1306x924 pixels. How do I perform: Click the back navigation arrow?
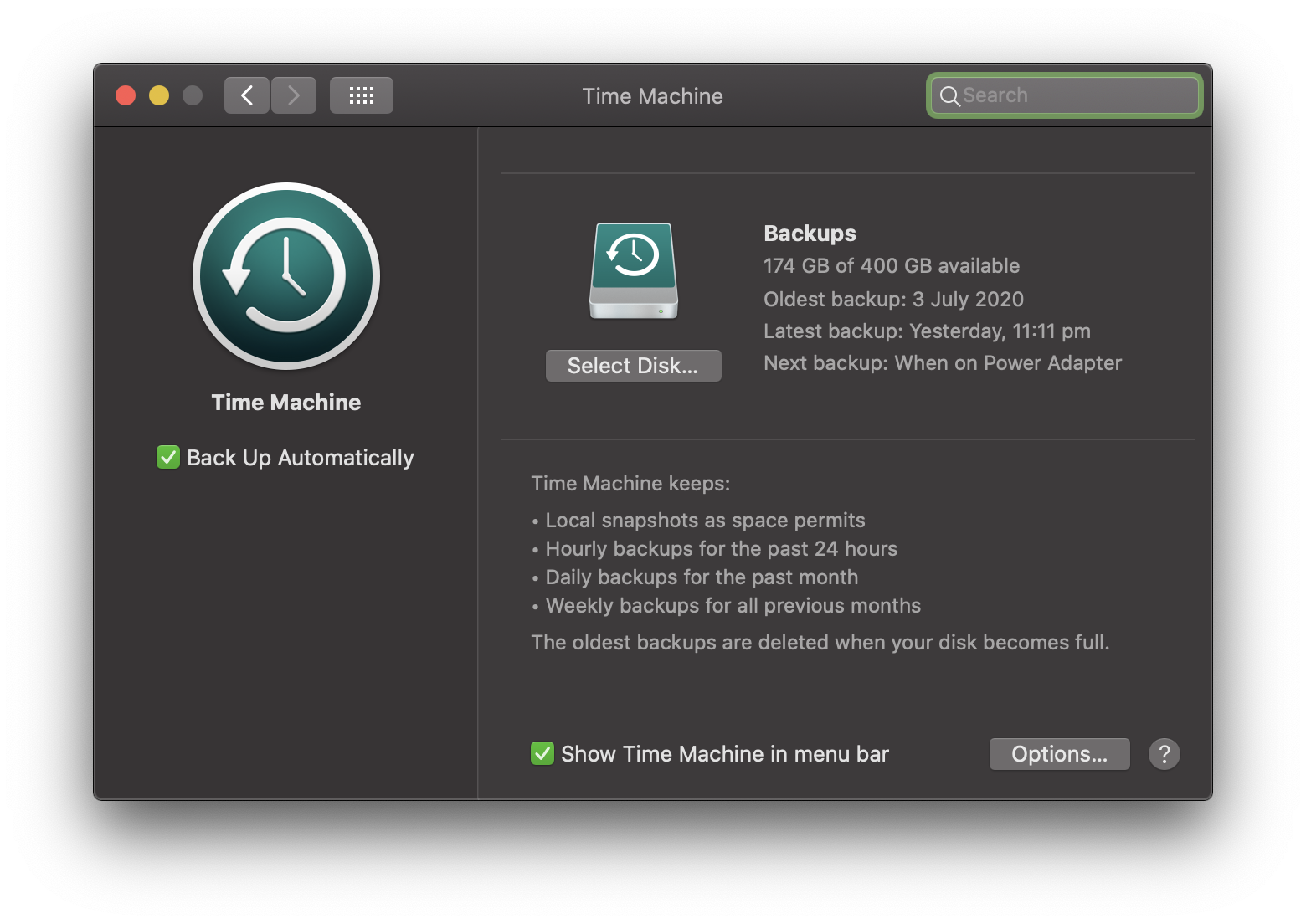pyautogui.click(x=246, y=95)
